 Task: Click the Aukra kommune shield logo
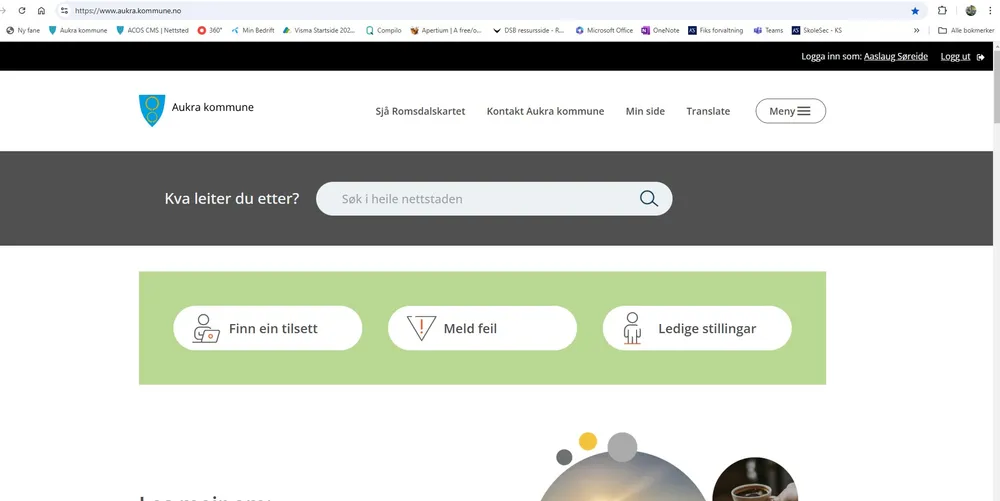[x=152, y=110]
